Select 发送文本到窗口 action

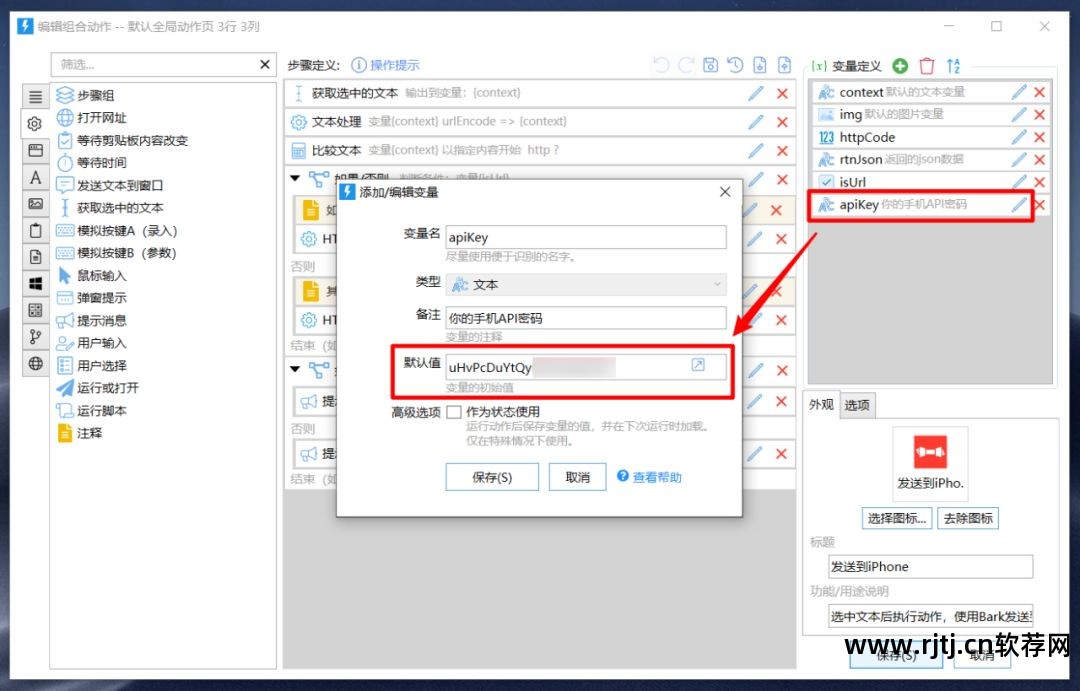(x=110, y=185)
